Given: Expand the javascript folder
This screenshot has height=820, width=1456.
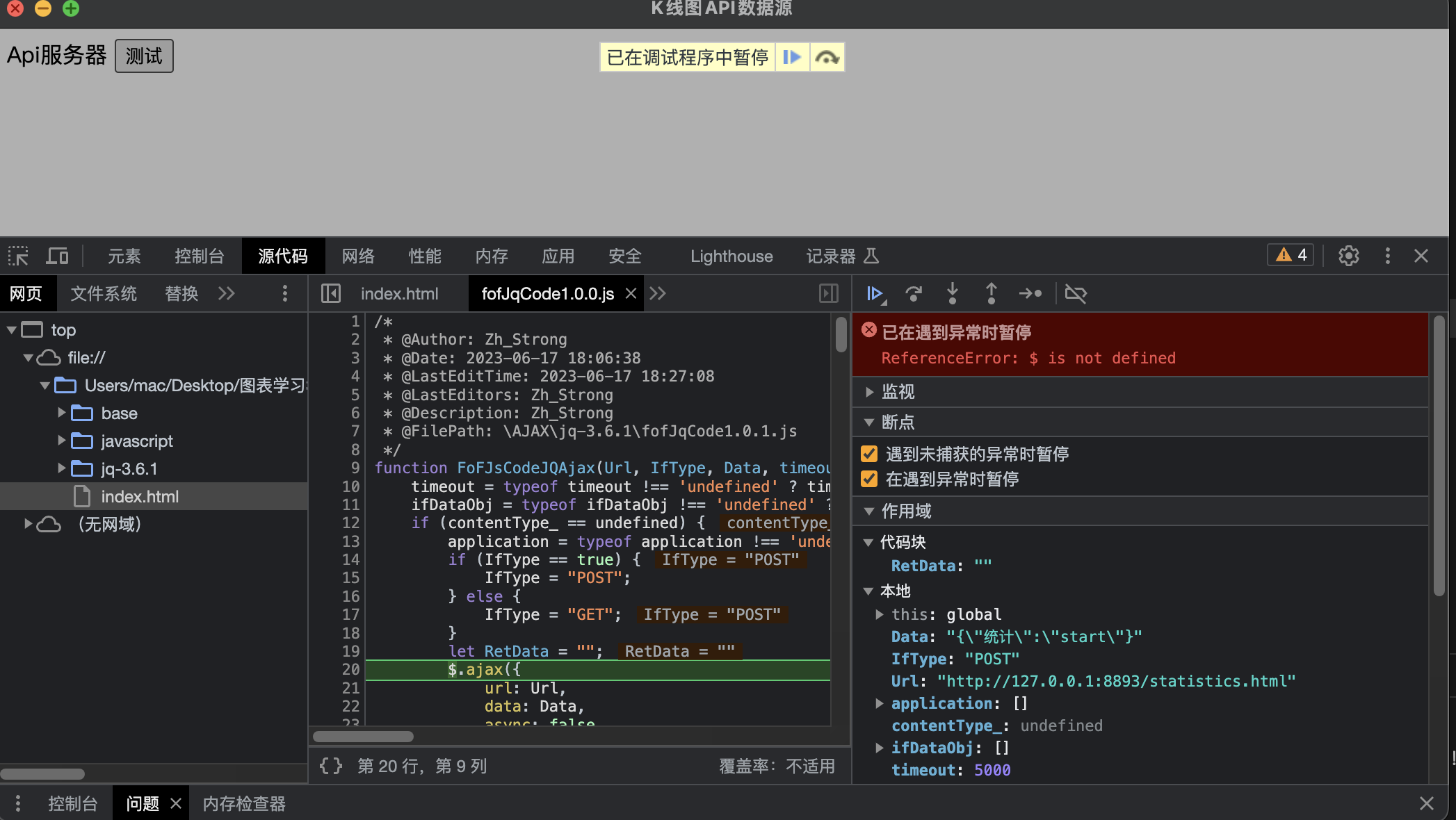Looking at the screenshot, I should pyautogui.click(x=61, y=441).
